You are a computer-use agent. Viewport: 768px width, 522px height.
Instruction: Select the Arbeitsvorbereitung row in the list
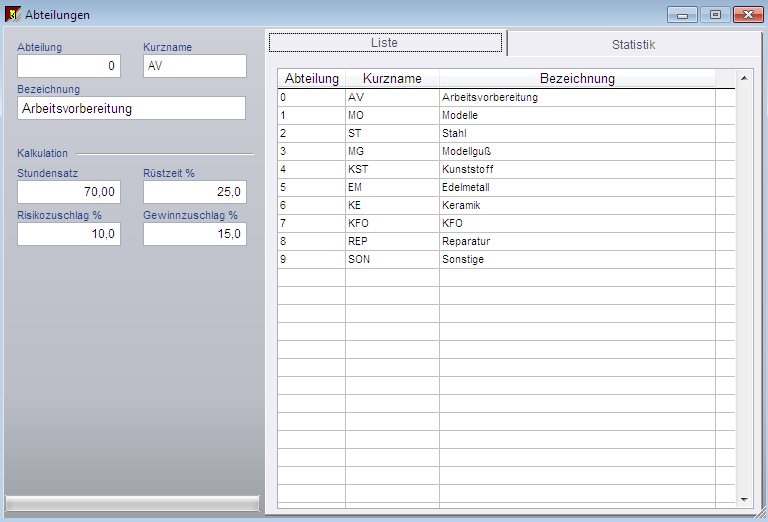click(x=506, y=97)
